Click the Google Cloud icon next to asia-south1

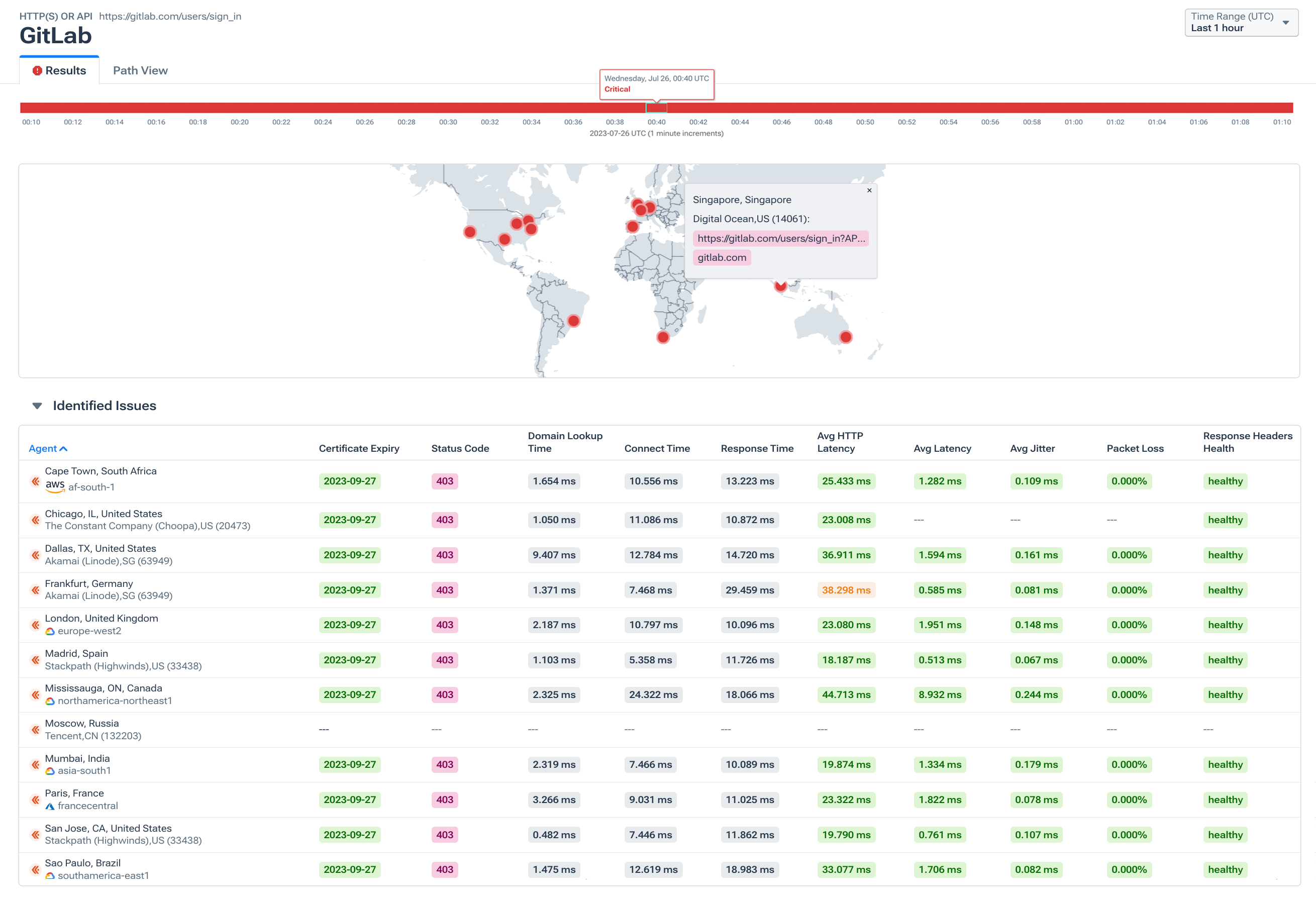tap(50, 771)
